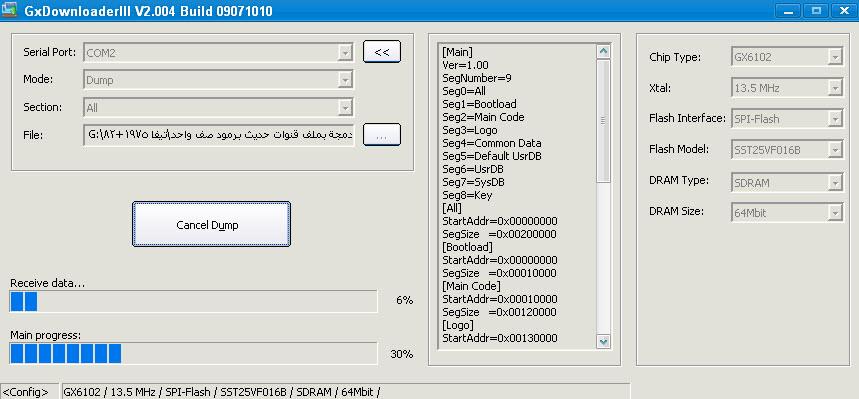Click the <Config> status bar label
Screen dimensions: 859x399
26,392
